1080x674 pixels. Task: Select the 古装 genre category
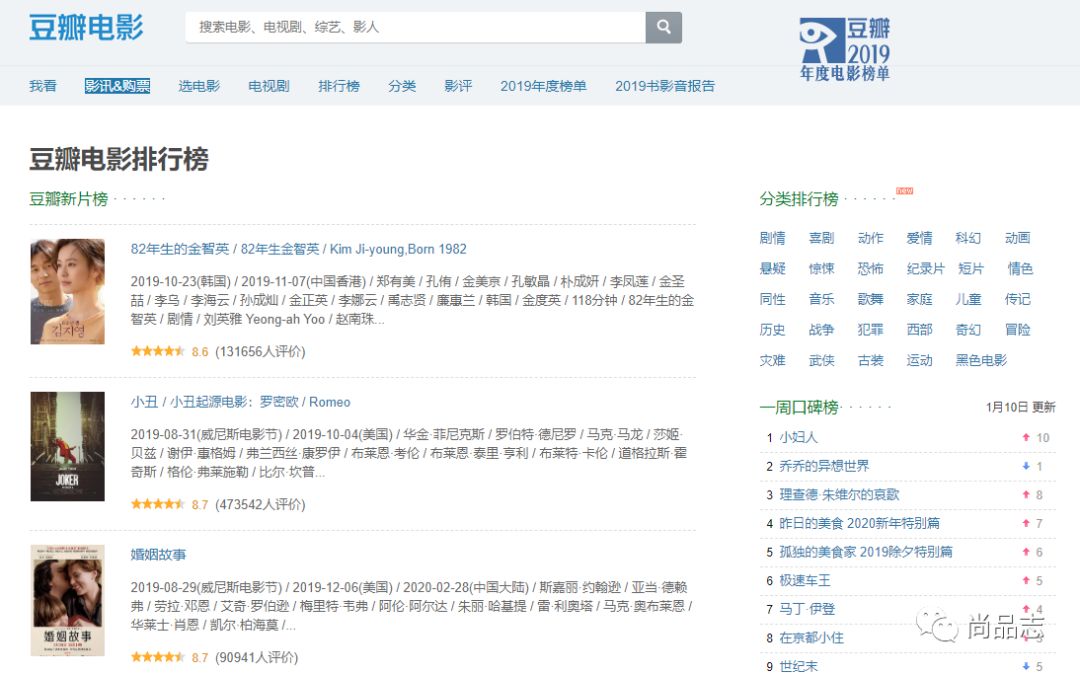point(871,360)
